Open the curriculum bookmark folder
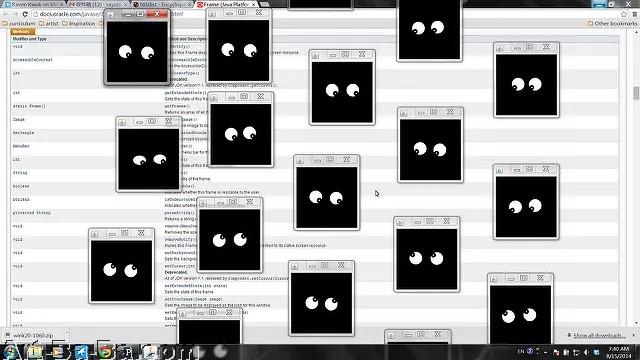The width and height of the screenshot is (640, 360). (19, 24)
